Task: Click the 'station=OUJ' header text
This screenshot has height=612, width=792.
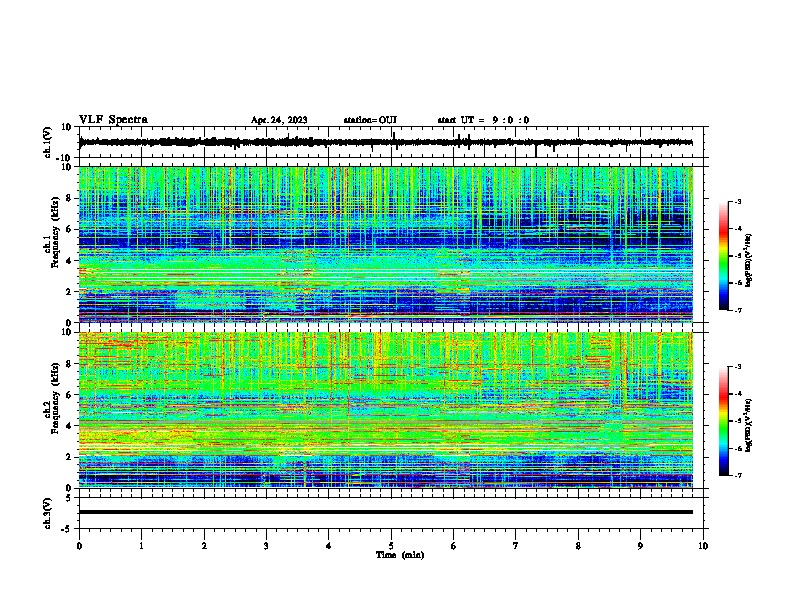Action: click(x=370, y=120)
